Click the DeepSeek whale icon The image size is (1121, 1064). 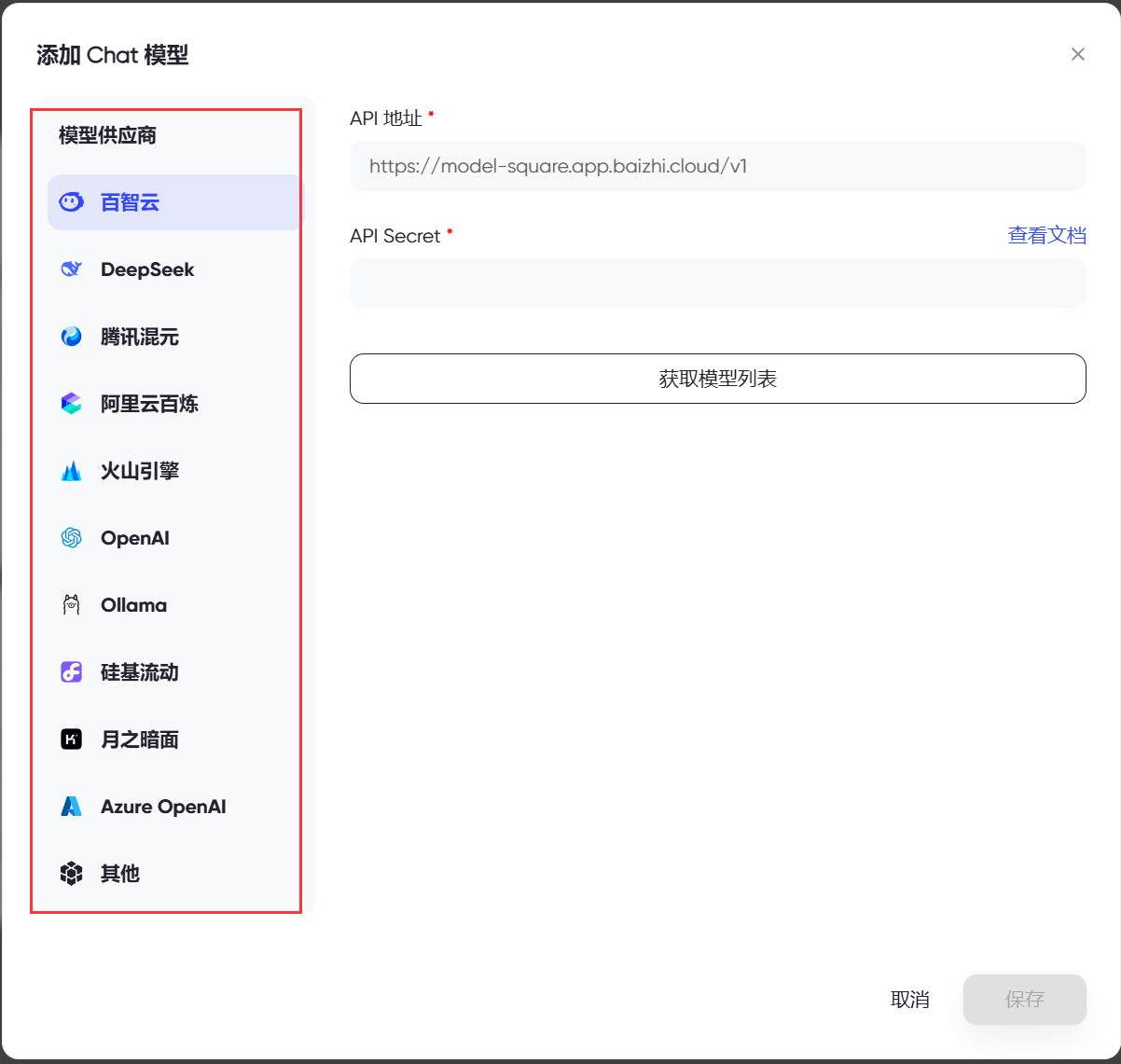[x=72, y=269]
